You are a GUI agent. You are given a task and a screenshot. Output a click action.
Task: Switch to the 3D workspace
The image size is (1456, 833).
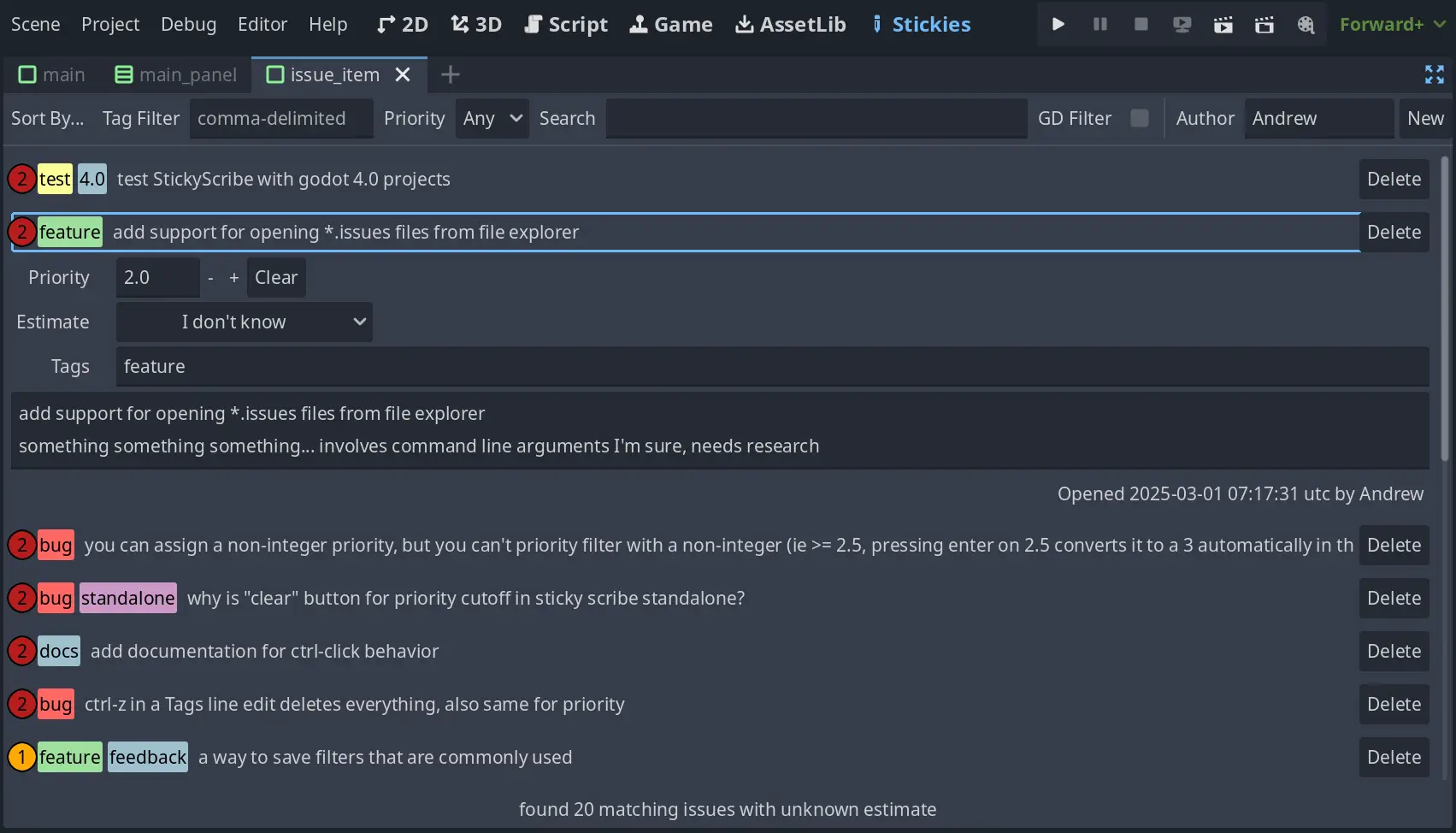click(x=476, y=24)
